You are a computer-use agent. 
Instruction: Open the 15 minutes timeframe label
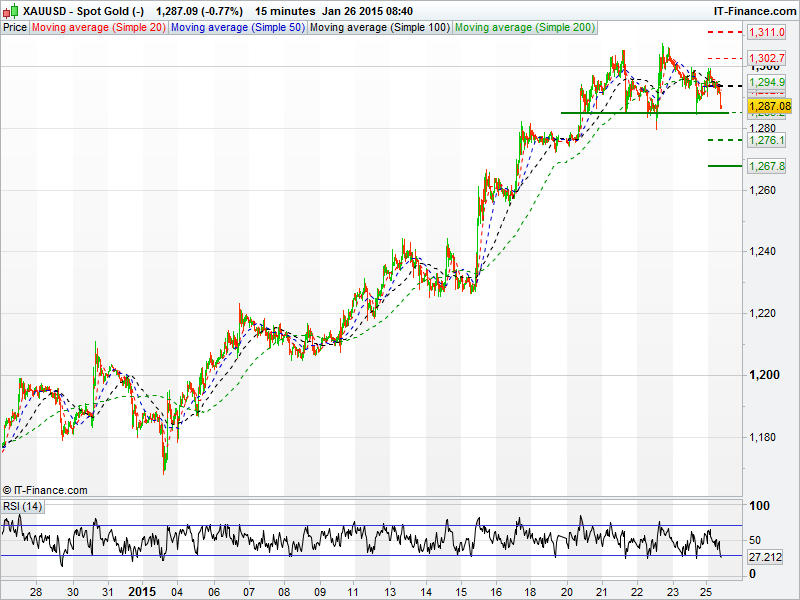283,11
